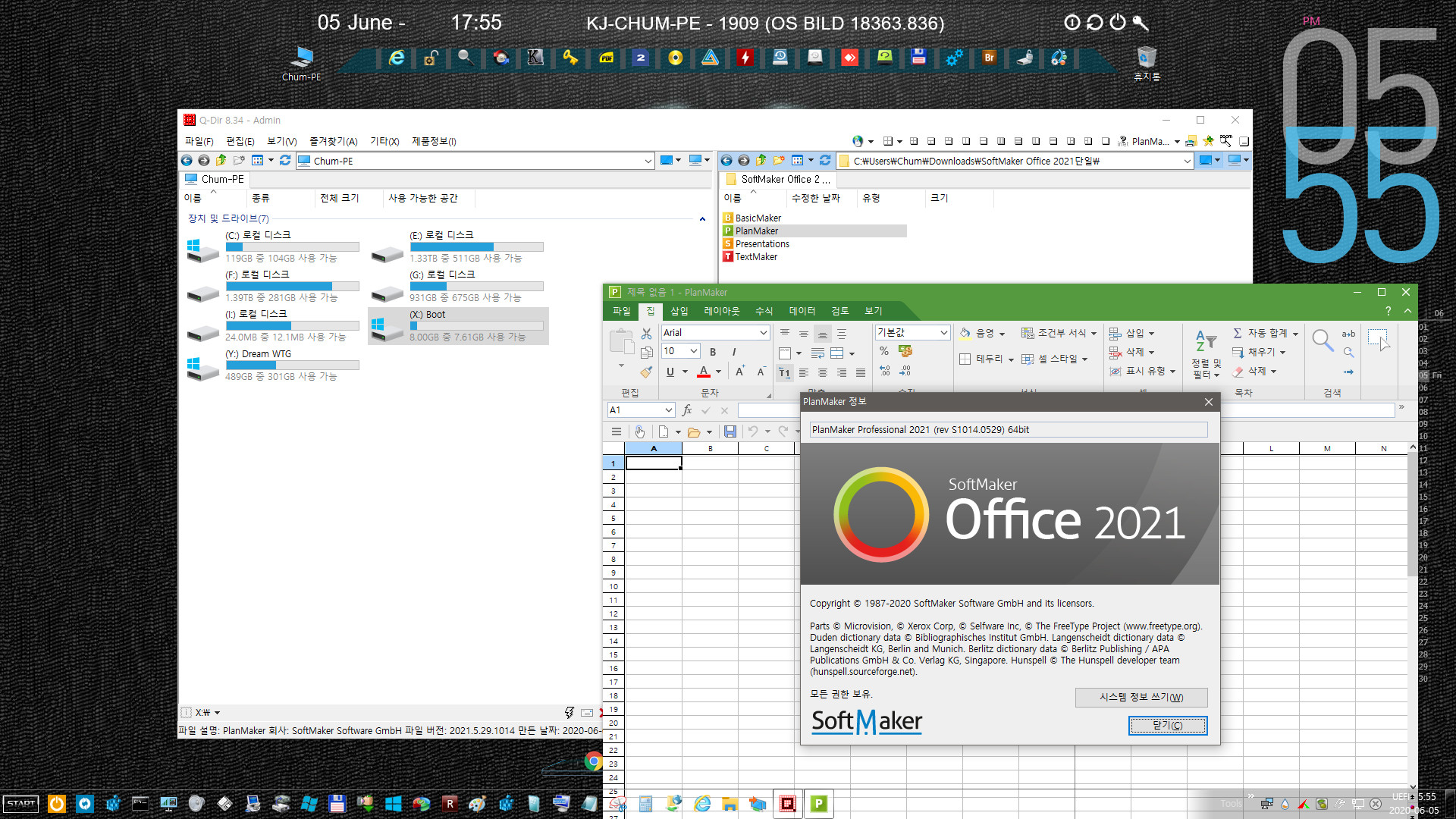
Task: Open the 데이터 ribbon tab
Action: click(802, 311)
